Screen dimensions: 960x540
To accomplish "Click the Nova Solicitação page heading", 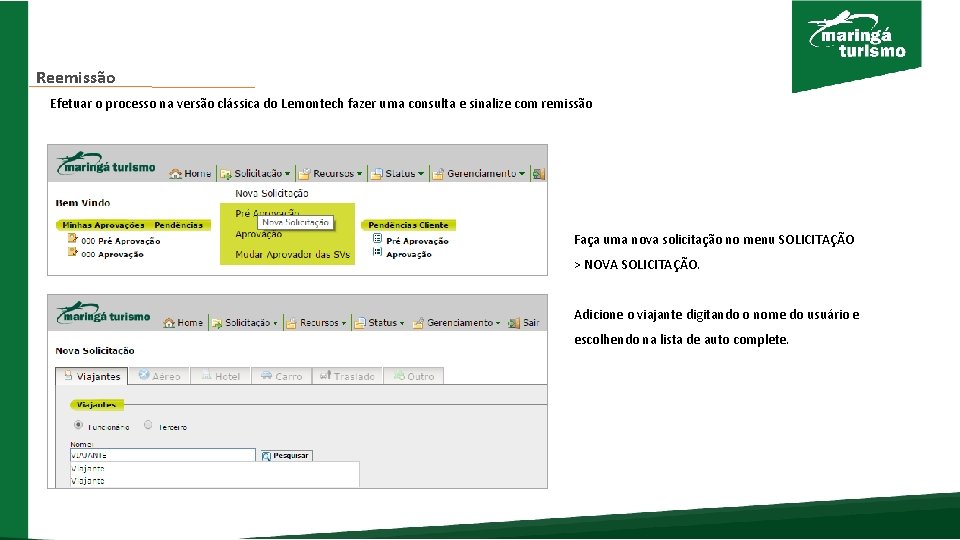I will [95, 351].
